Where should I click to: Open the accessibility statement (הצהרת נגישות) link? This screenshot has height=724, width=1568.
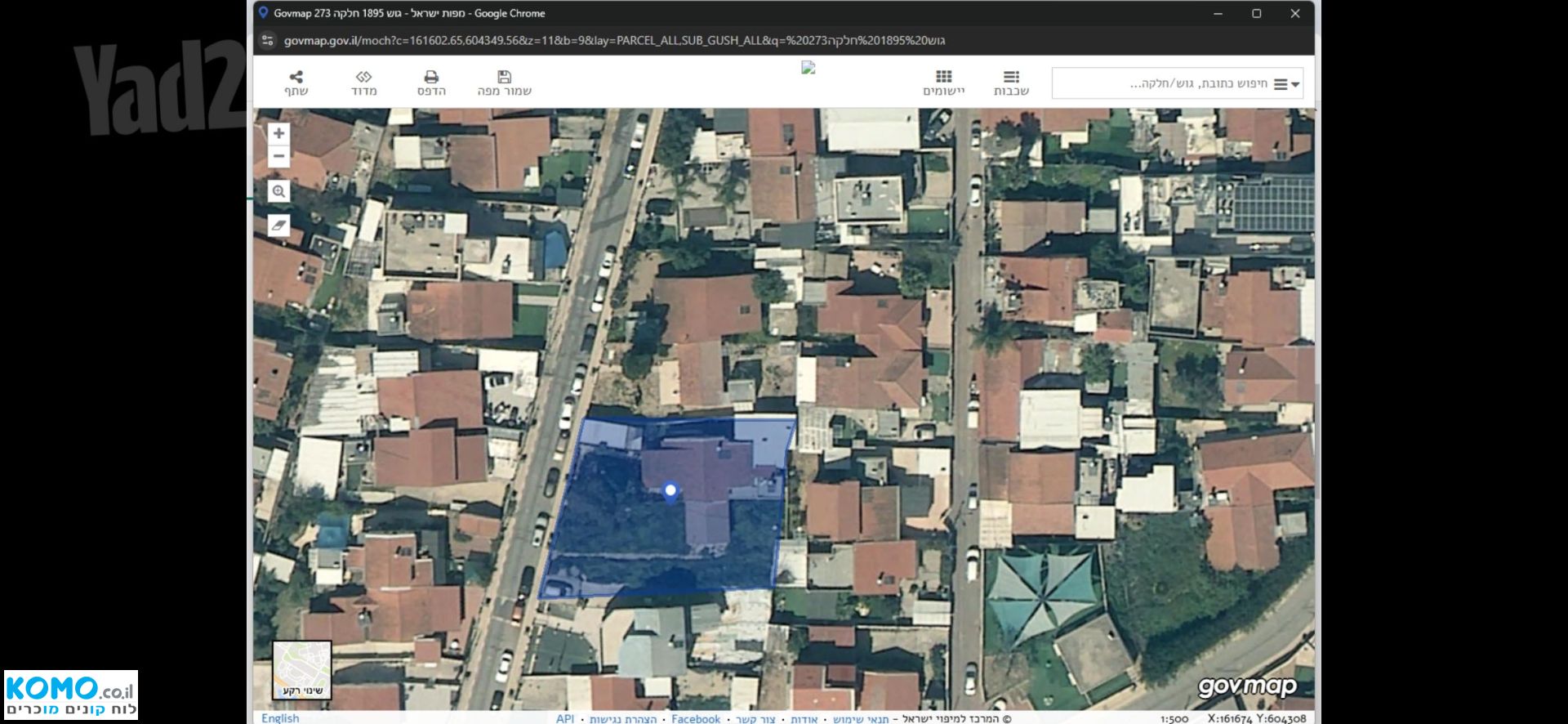tap(623, 719)
